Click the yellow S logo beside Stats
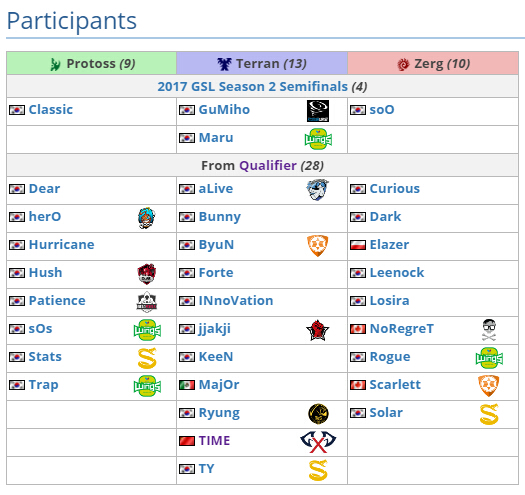The height and width of the screenshot is (495, 525). pyautogui.click(x=147, y=358)
